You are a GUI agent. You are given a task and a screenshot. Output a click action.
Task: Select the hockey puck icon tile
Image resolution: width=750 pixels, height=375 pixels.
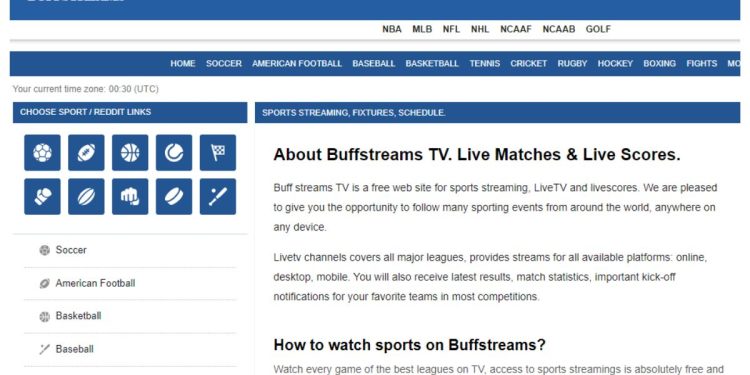pos(174,197)
